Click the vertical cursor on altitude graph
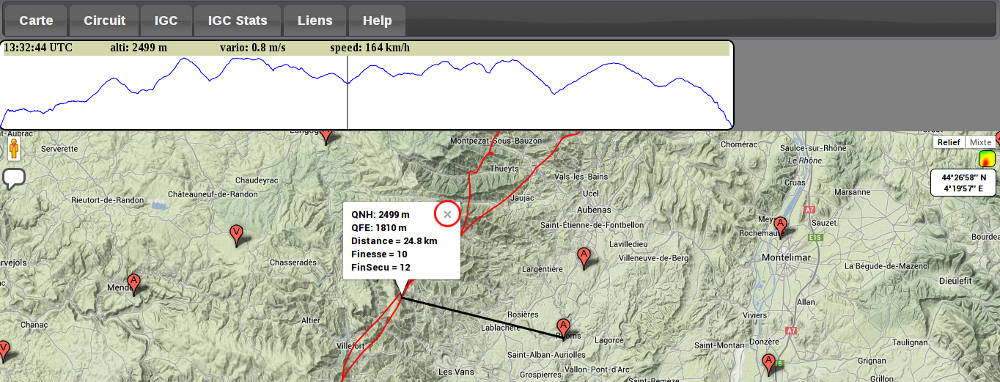This screenshot has height=382, width=1000. [x=348, y=92]
